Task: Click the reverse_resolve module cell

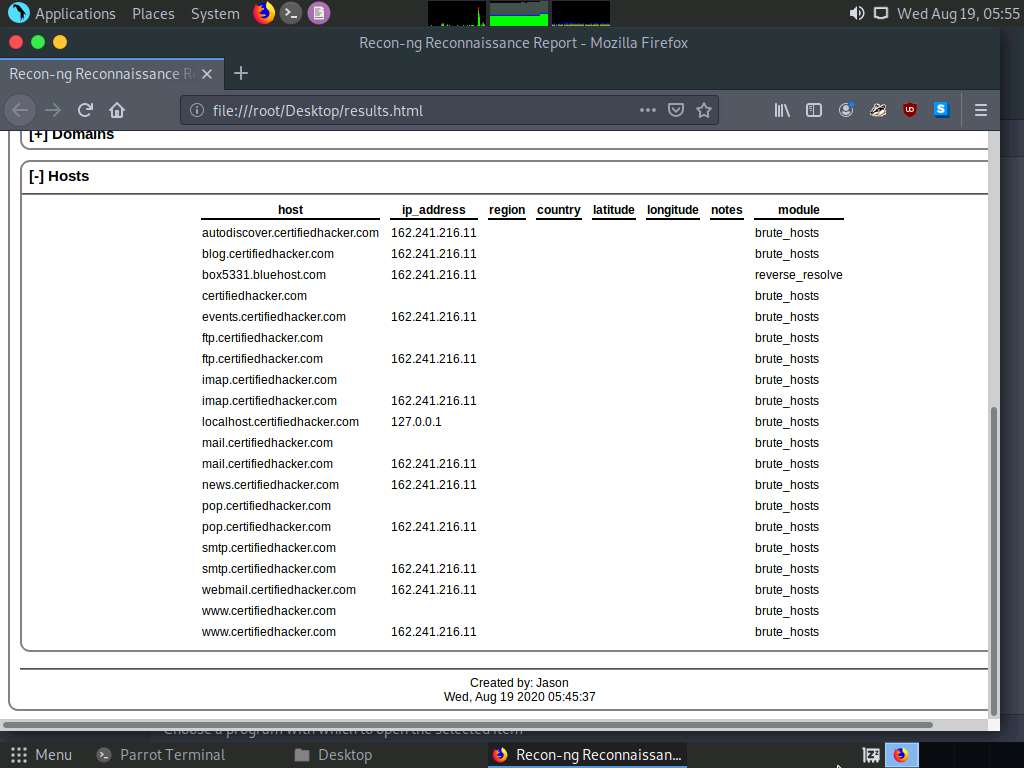Action: [799, 274]
